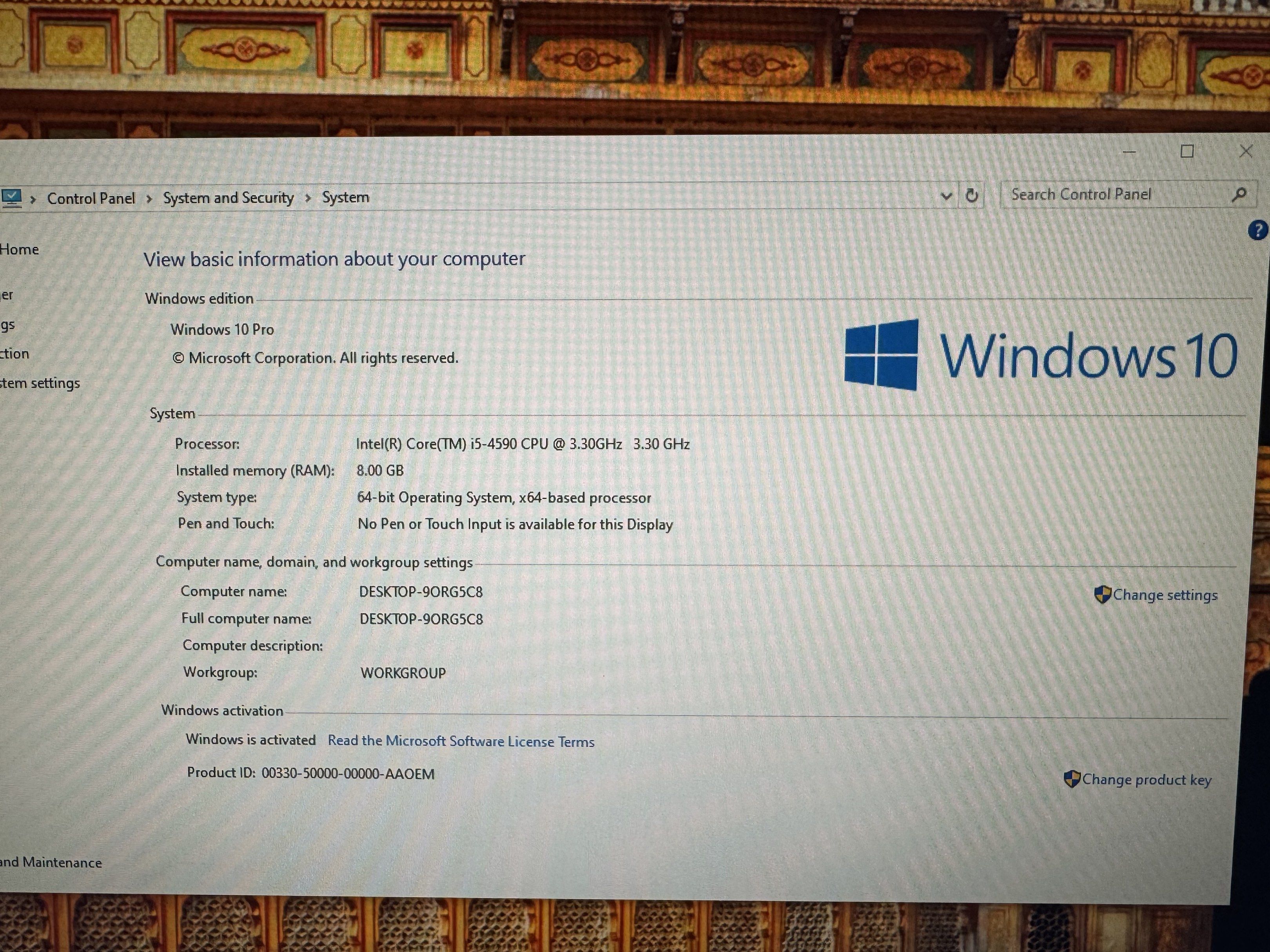Refresh the System page
Screen dimensions: 1270x952
[971, 195]
